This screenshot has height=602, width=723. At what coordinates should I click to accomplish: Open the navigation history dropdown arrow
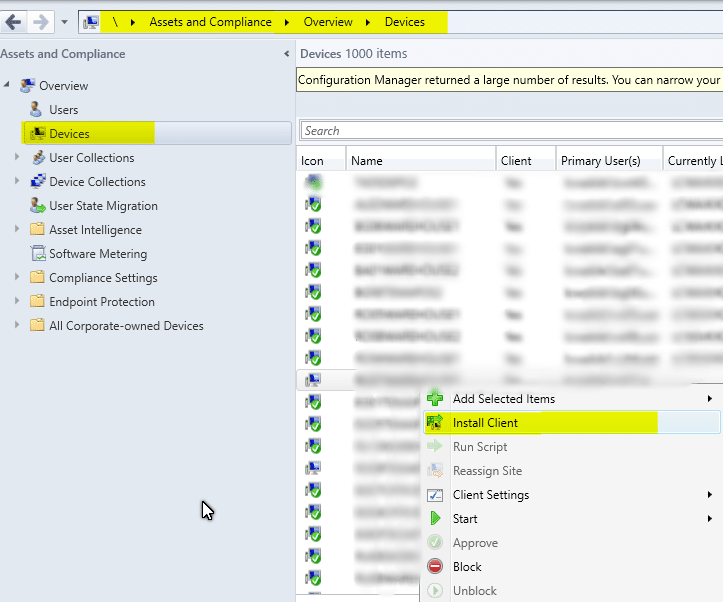64,22
